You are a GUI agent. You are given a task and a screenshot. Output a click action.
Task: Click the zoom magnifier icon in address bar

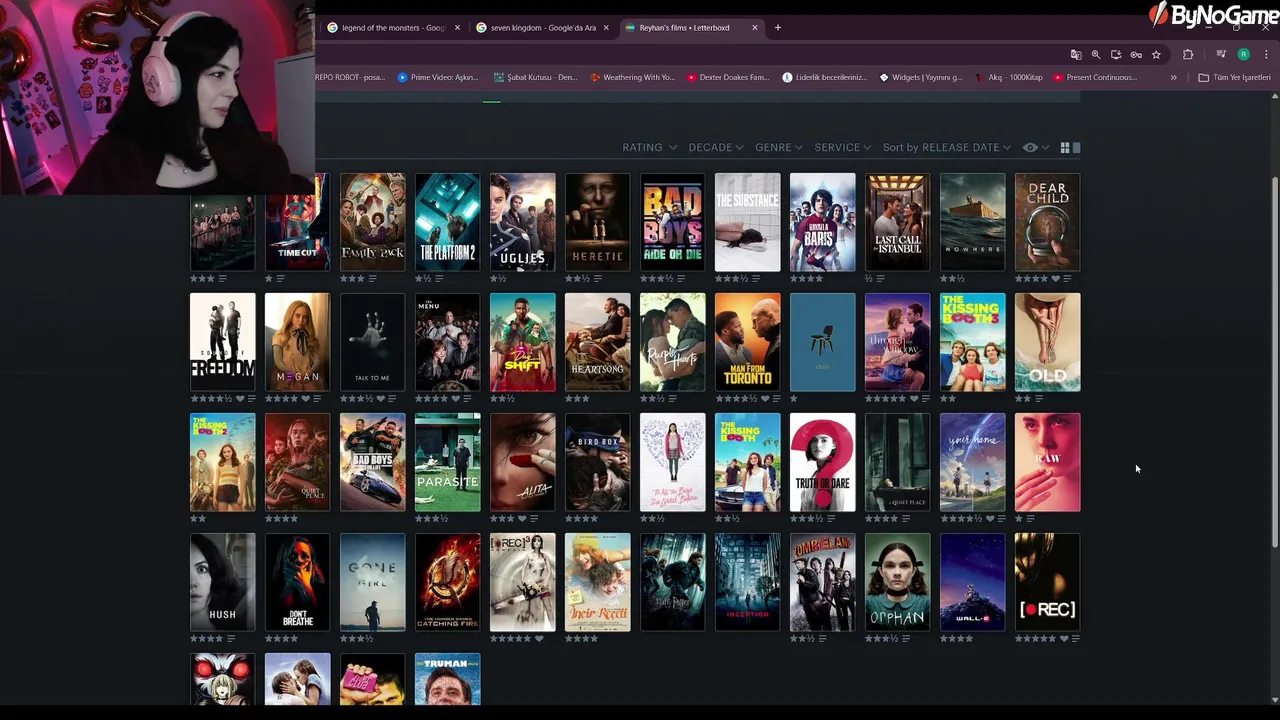[1096, 55]
